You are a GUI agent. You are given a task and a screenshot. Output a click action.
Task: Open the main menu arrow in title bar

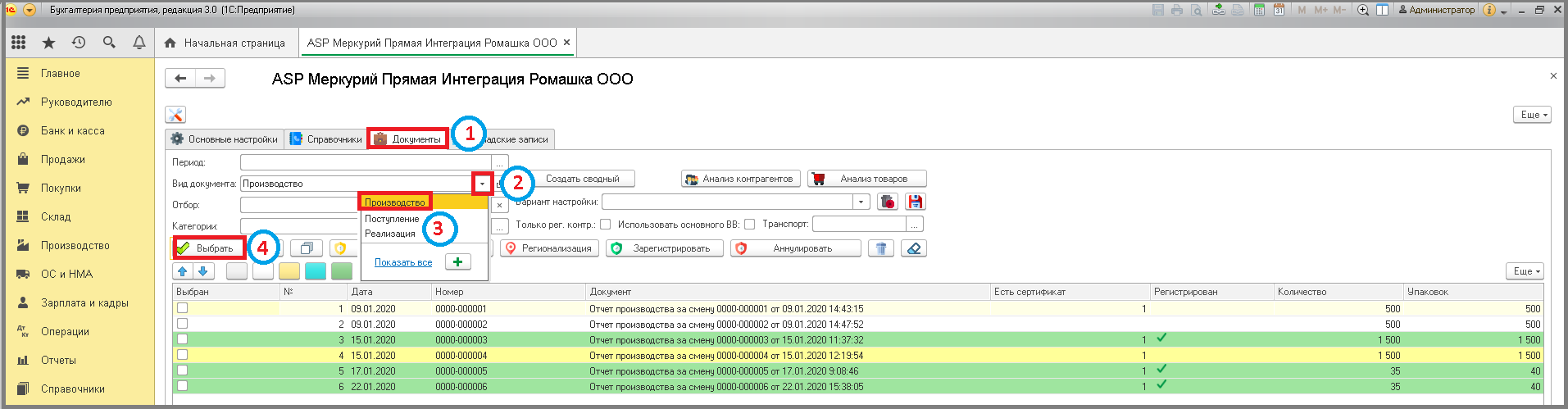point(30,10)
